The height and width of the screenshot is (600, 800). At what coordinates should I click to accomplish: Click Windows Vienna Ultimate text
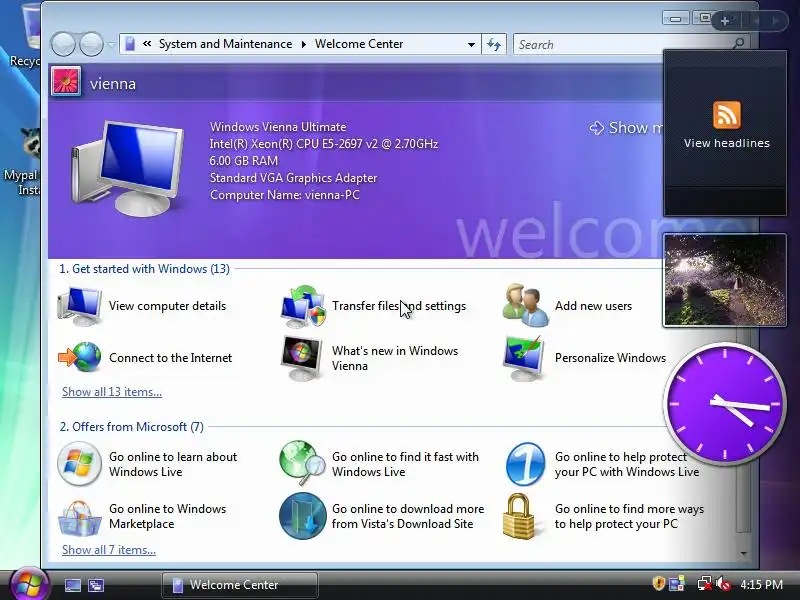point(278,127)
